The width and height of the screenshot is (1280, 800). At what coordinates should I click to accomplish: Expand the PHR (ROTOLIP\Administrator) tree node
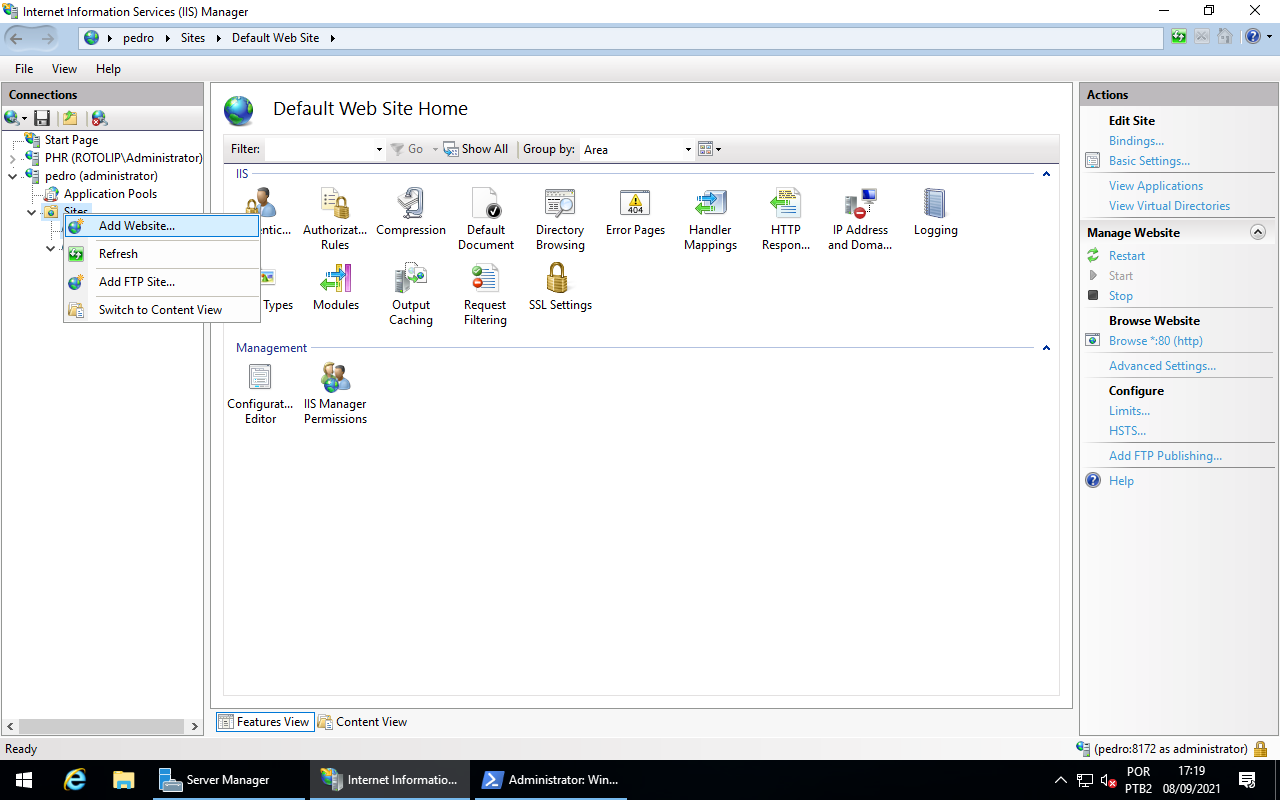pos(13,158)
